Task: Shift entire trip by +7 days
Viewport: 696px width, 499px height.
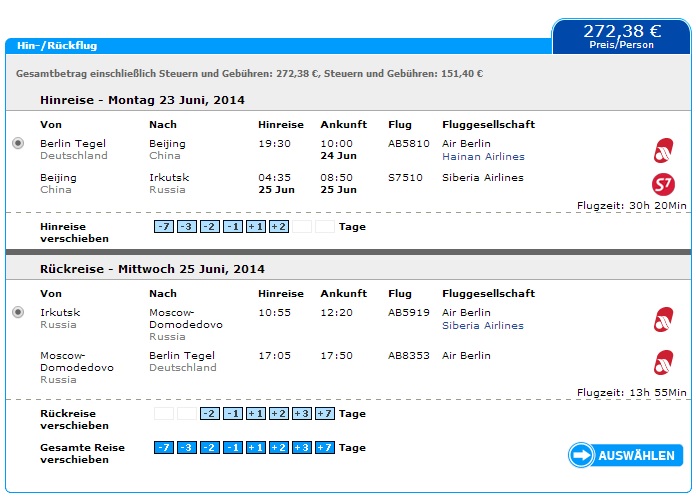Action: point(325,448)
